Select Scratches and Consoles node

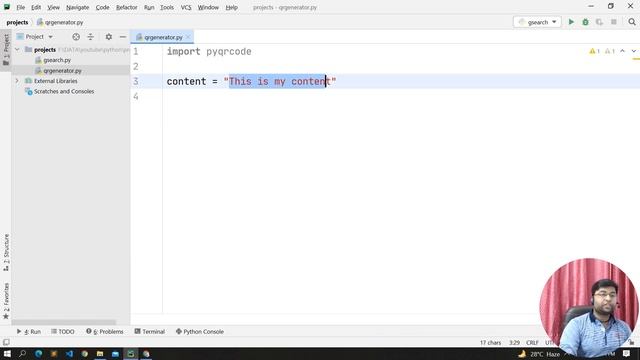(x=60, y=91)
